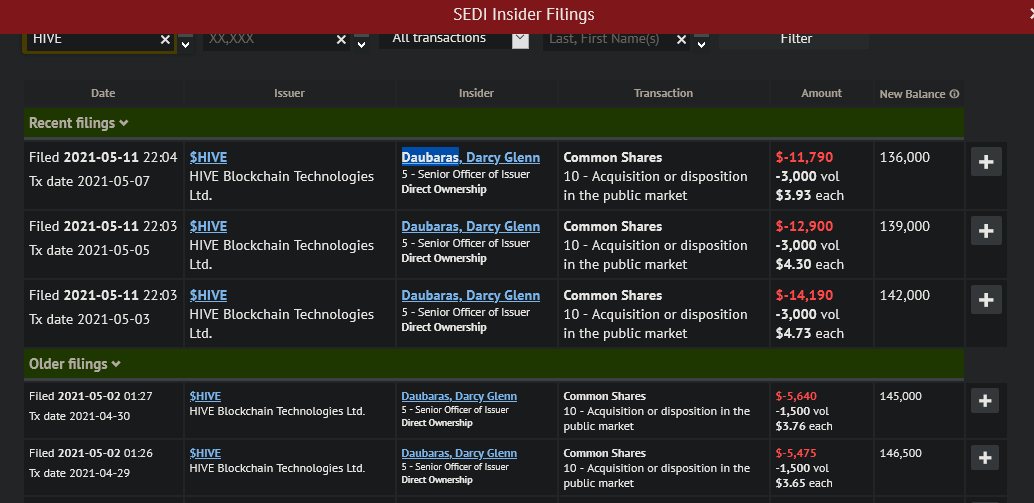Open $HIVE issuer link in first row
This screenshot has width=1034, height=503.
(208, 157)
